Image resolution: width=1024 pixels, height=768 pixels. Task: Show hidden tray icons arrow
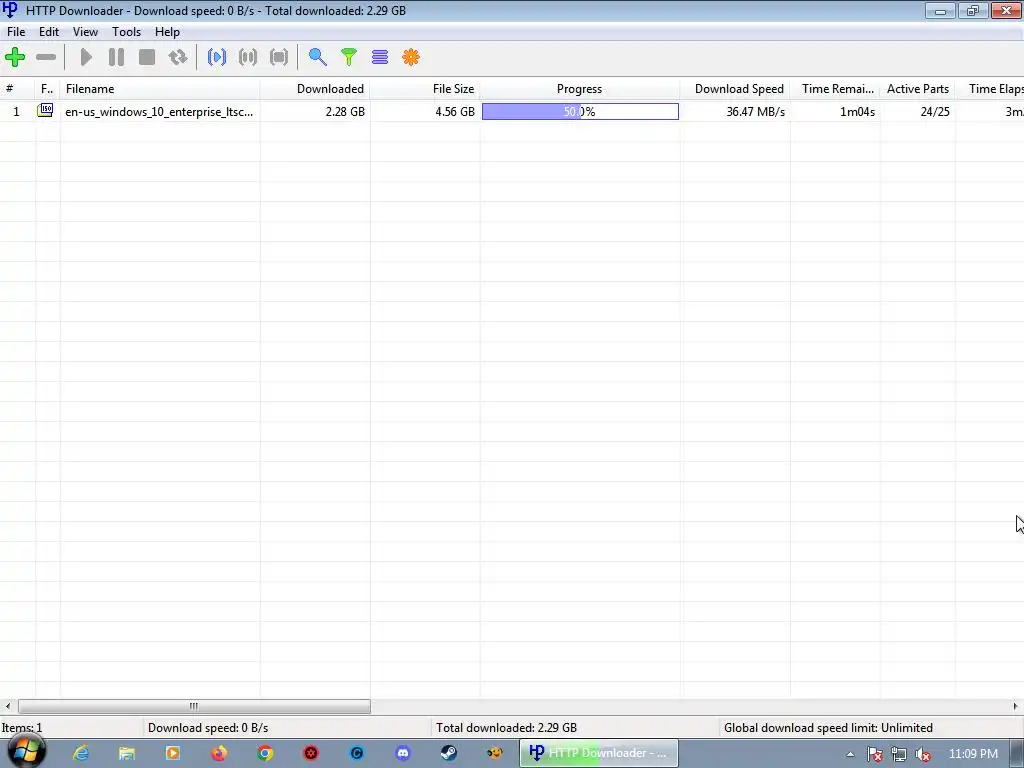tap(850, 754)
